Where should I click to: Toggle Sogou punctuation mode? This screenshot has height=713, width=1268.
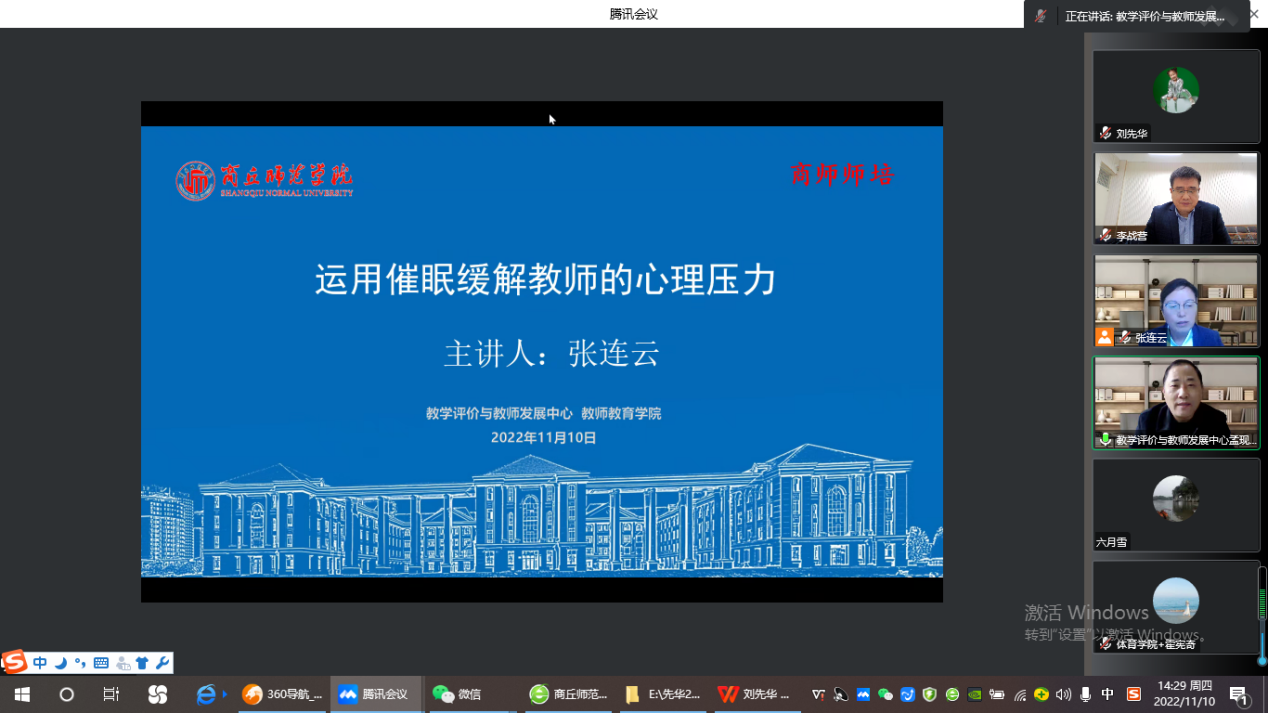[80, 663]
